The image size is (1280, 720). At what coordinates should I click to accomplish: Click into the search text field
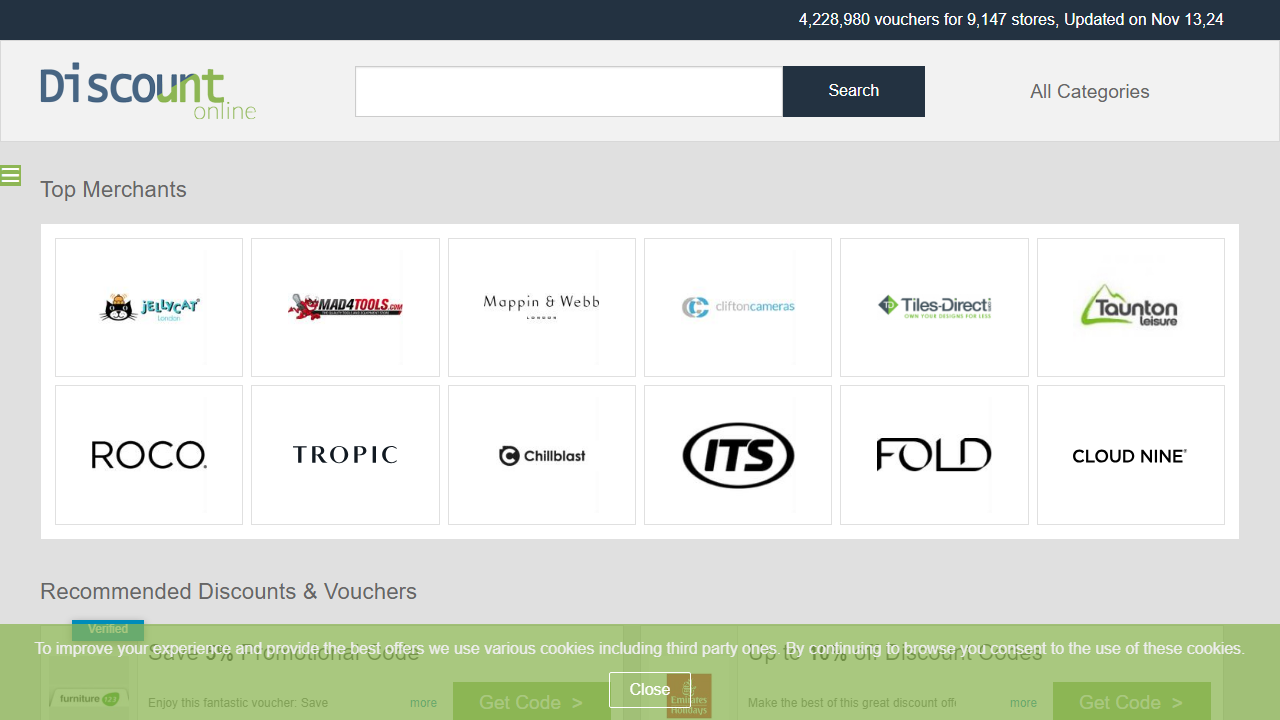568,92
